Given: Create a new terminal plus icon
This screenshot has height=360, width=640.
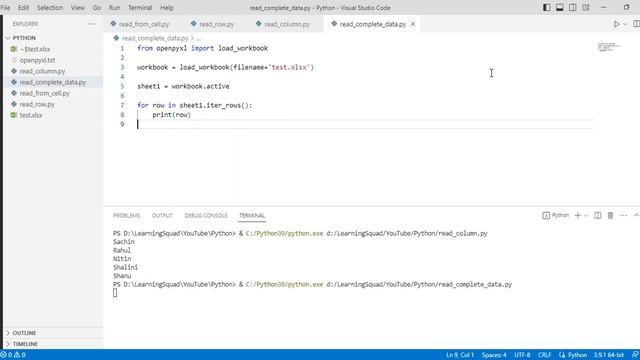Looking at the screenshot, I should pos(578,215).
